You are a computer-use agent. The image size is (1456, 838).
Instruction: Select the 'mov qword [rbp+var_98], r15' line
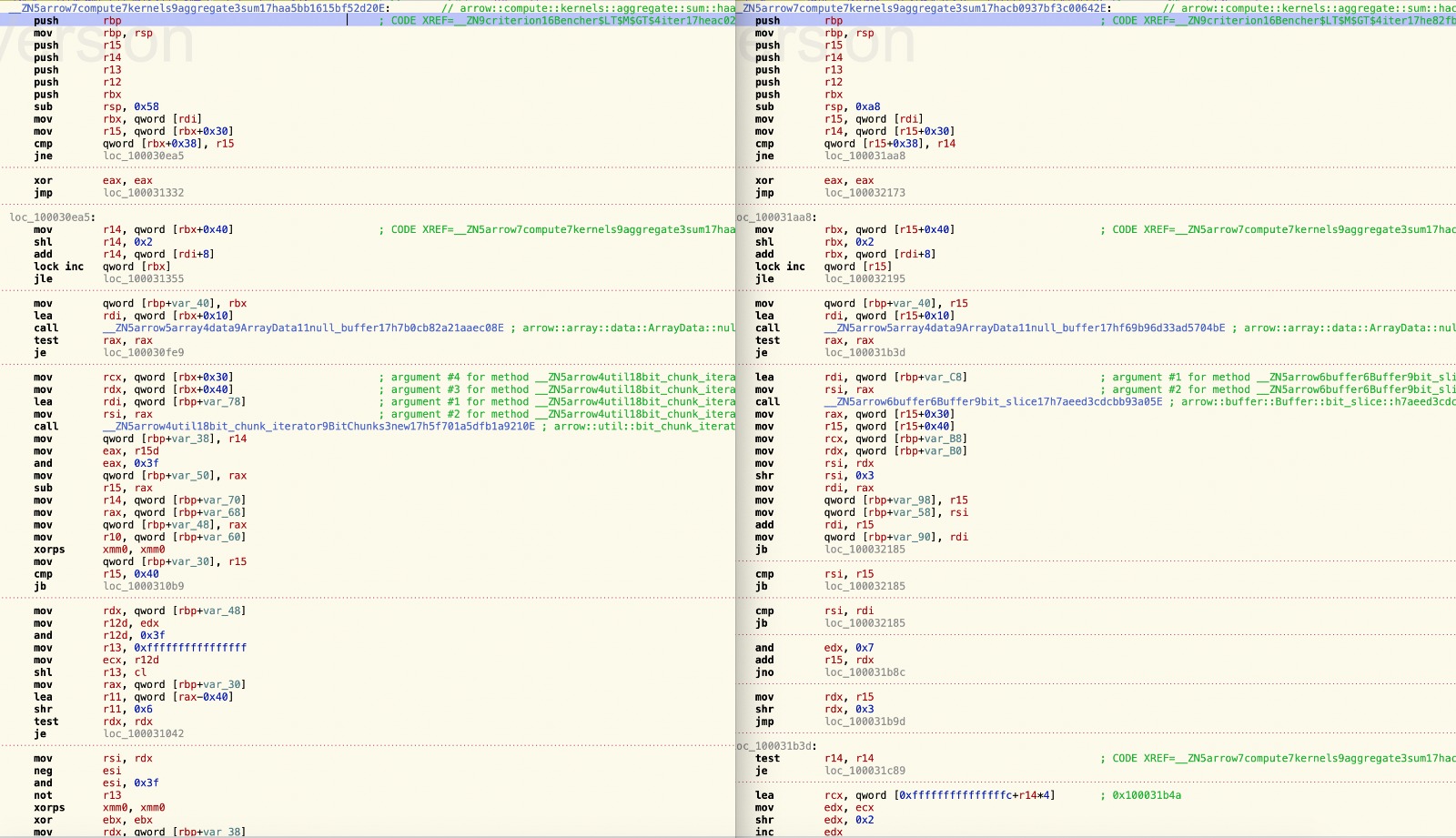tap(862, 500)
